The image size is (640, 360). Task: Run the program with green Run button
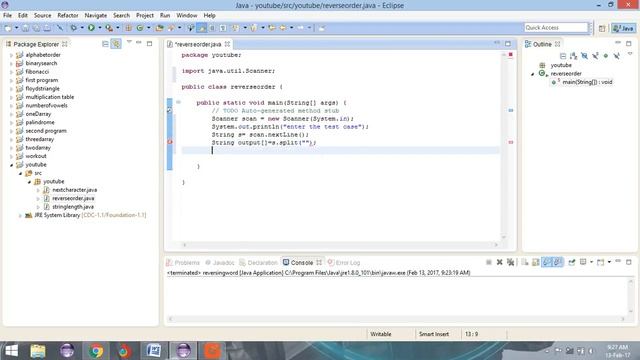91,28
